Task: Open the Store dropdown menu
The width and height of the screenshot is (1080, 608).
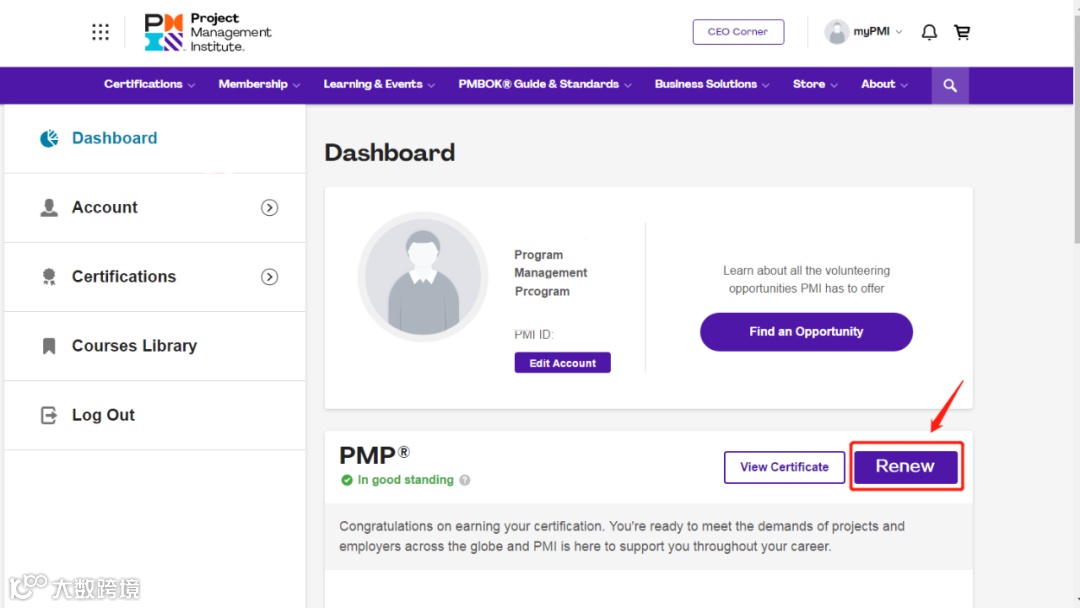Action: [x=815, y=85]
